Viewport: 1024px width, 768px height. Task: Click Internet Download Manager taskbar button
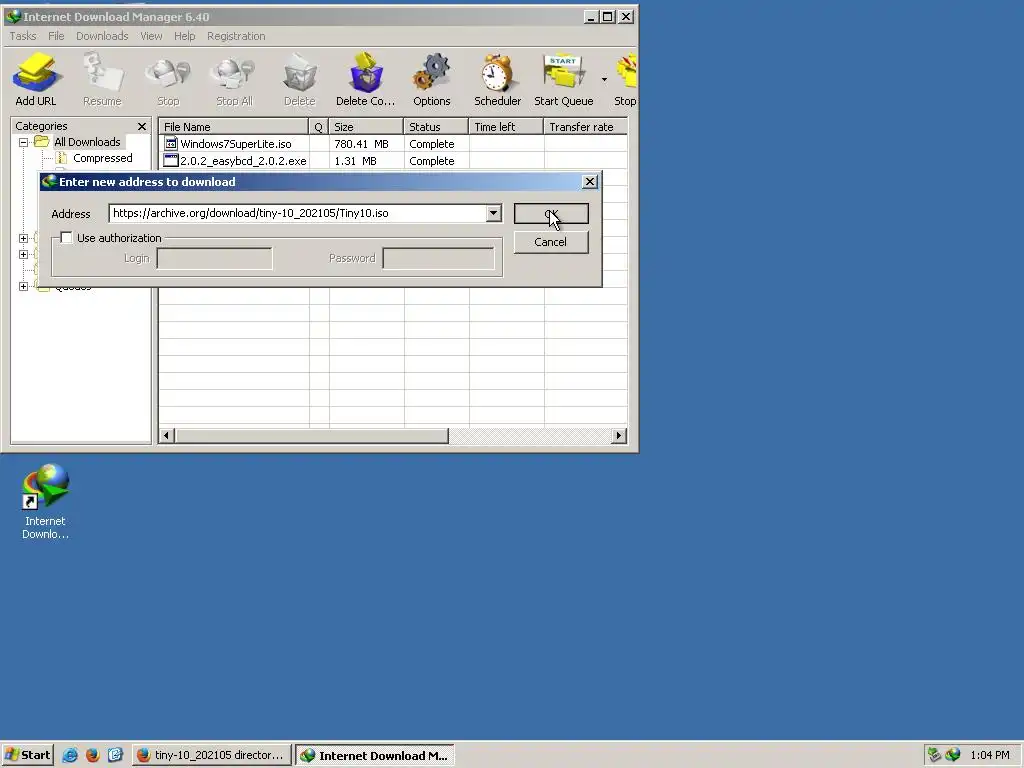pos(375,755)
